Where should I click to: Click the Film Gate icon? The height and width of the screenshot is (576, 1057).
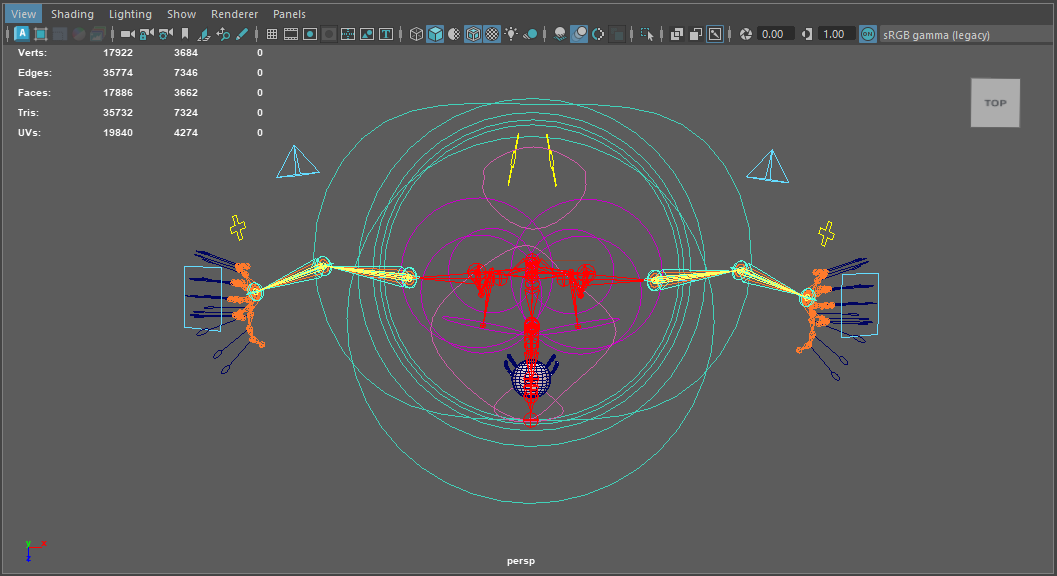point(291,34)
